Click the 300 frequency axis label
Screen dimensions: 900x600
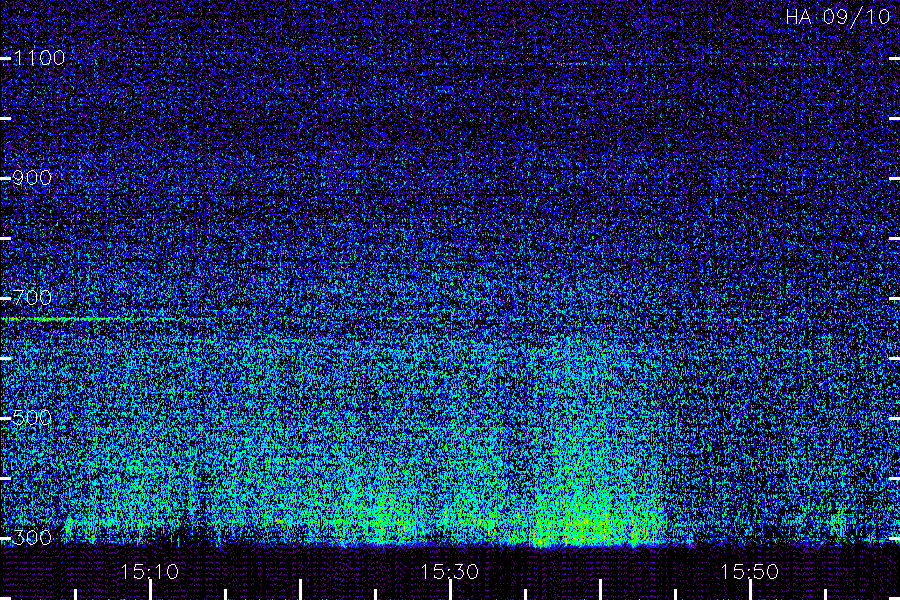(32, 538)
